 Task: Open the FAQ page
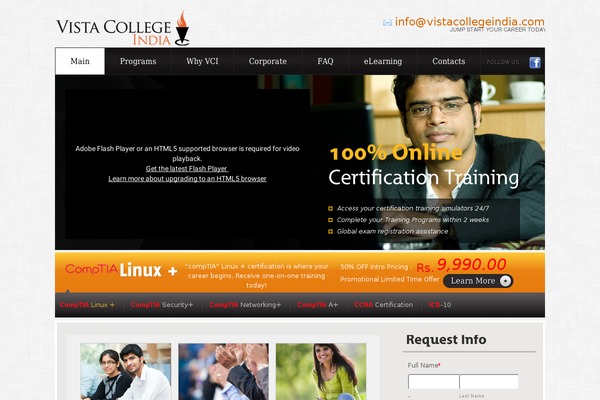[325, 61]
